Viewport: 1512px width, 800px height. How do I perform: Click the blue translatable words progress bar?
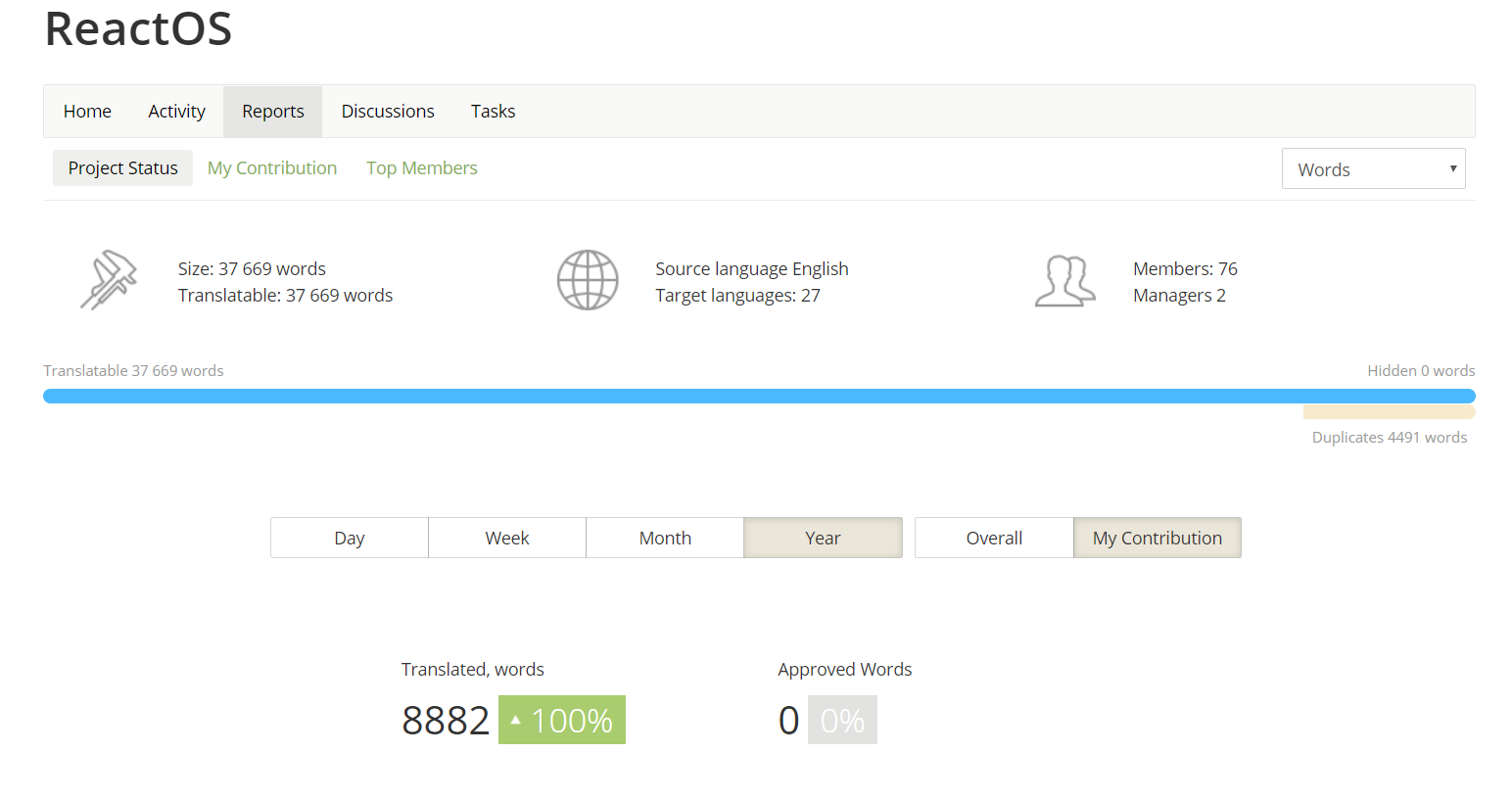point(759,397)
